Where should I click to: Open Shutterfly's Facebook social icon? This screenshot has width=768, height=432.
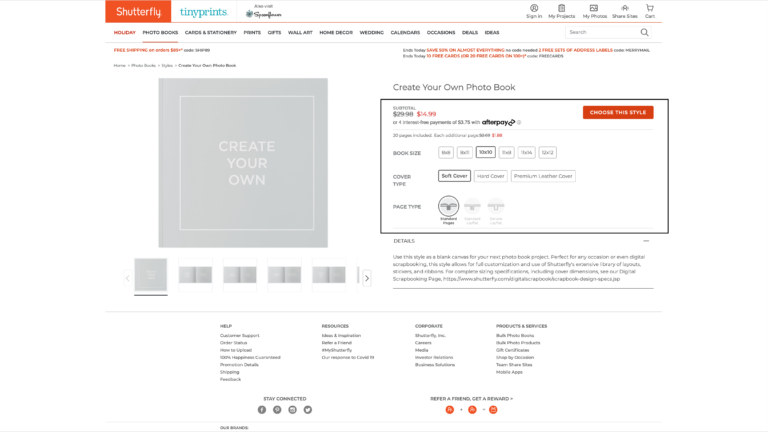pyautogui.click(x=262, y=410)
